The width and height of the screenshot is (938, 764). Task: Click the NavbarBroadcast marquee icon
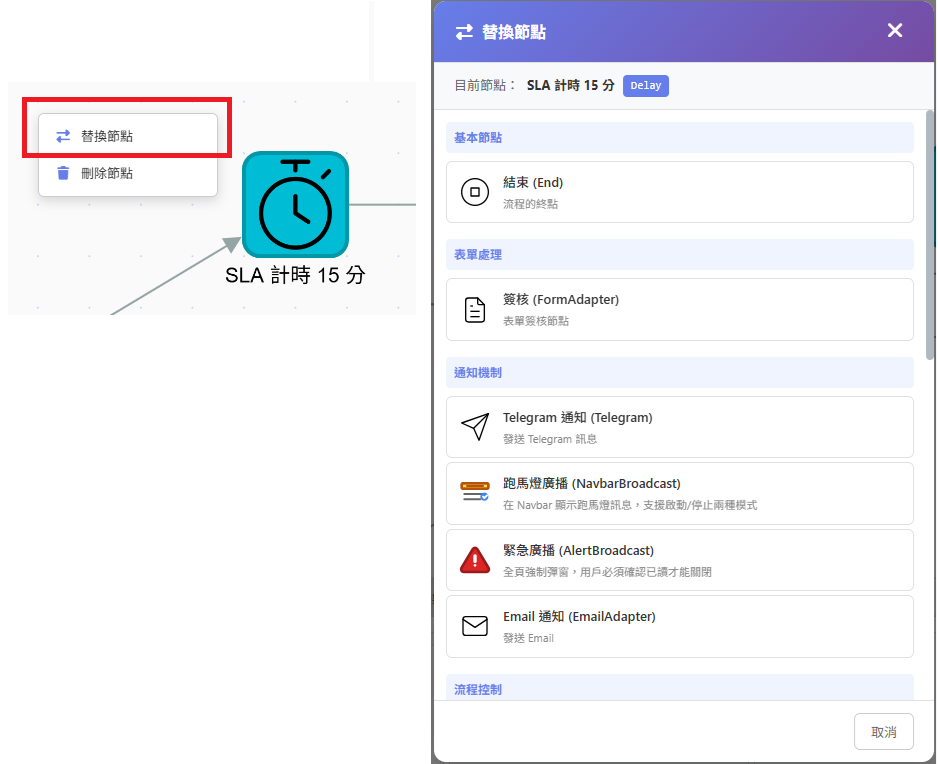(475, 492)
